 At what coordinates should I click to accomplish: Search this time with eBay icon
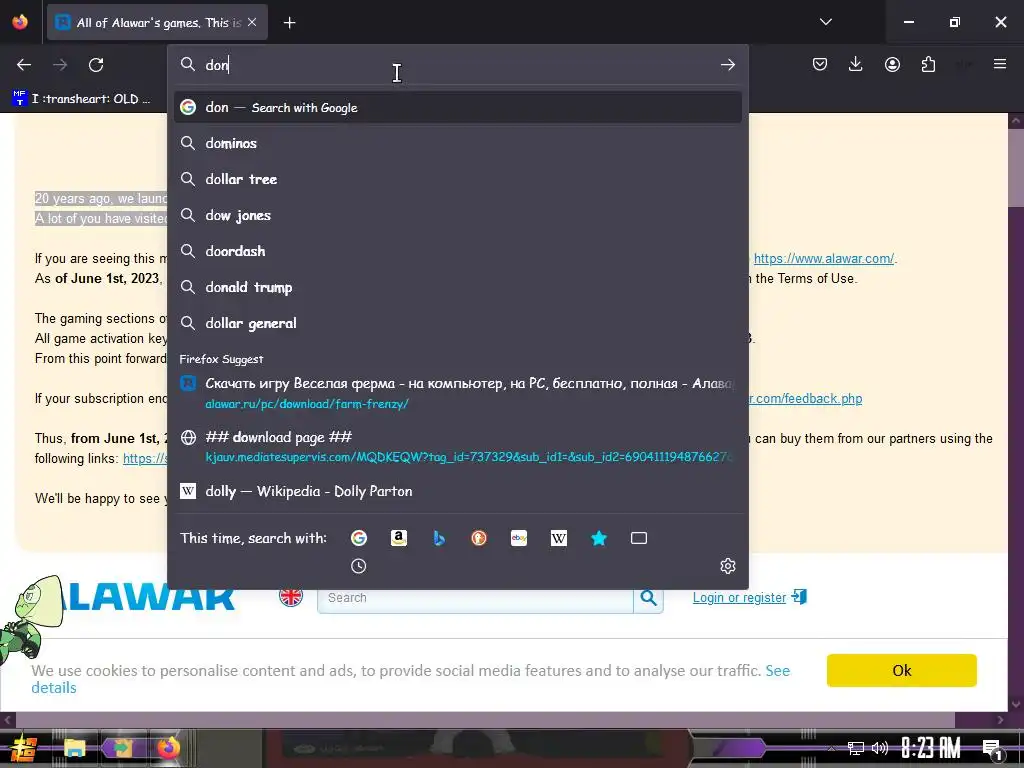(519, 537)
